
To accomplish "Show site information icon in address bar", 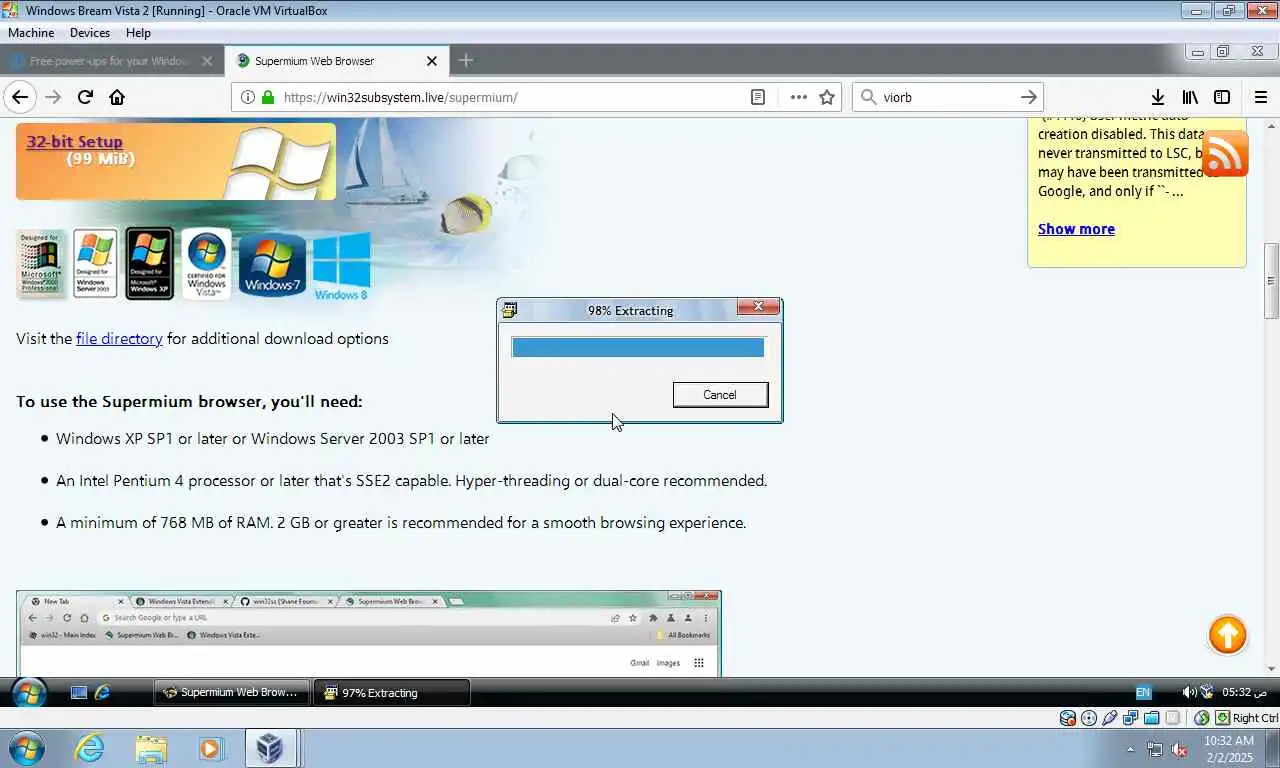I will click(x=247, y=97).
